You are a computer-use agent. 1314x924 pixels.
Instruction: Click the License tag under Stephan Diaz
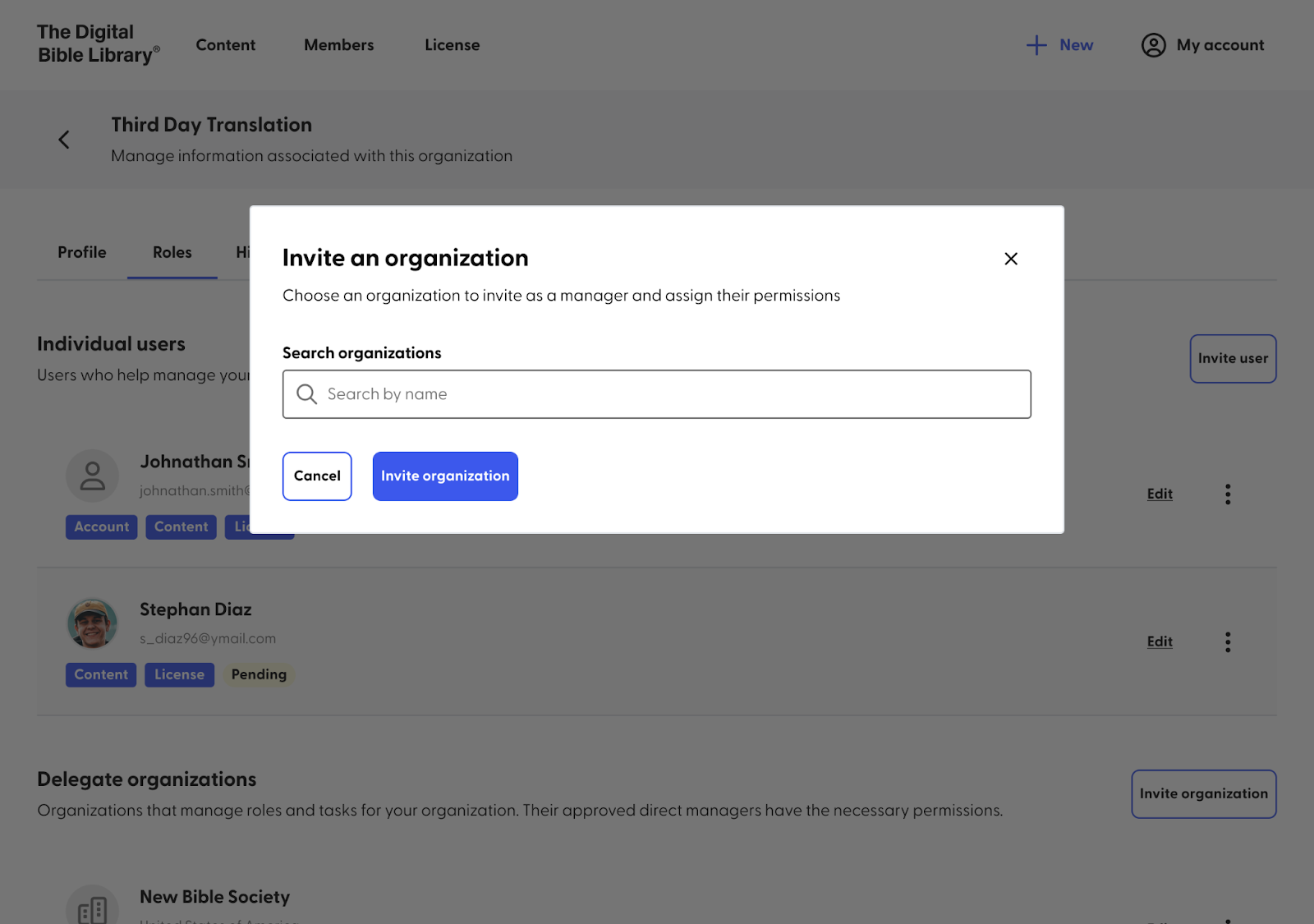click(x=180, y=675)
